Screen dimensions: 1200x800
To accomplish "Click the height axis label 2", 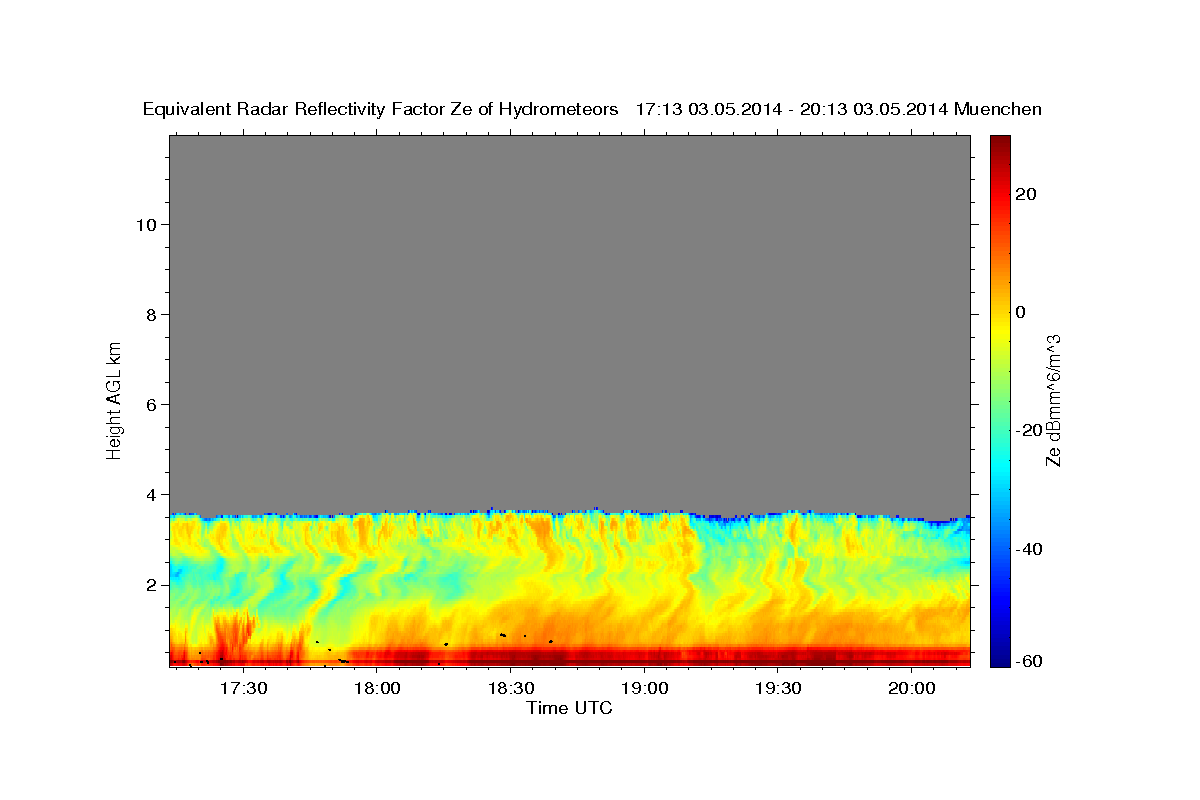I will point(150,584).
